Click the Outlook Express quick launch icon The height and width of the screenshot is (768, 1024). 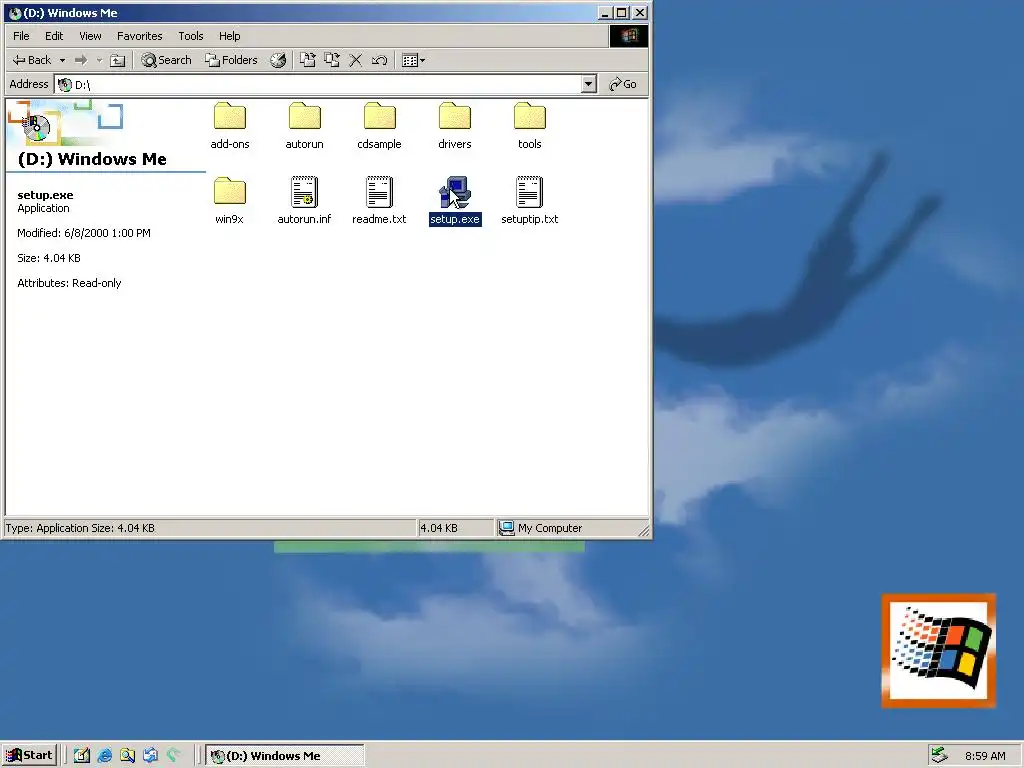click(150, 756)
